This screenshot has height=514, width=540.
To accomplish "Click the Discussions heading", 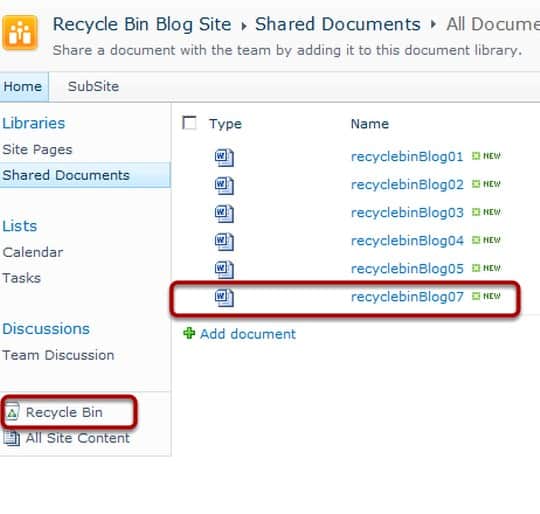I will point(46,329).
